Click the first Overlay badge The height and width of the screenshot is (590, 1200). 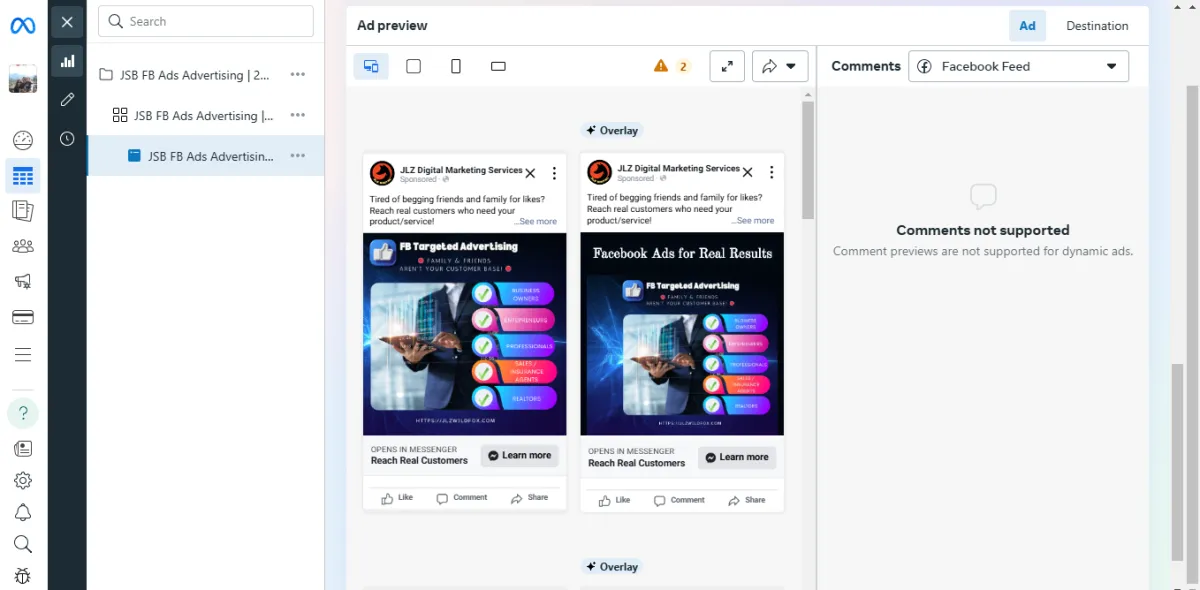612,130
